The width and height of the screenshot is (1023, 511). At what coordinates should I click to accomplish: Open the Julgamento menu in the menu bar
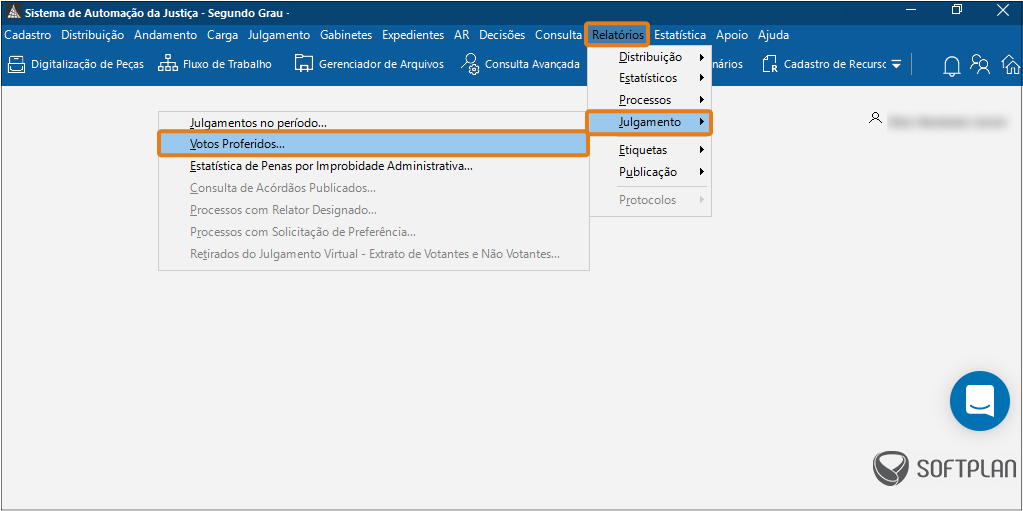[279, 35]
